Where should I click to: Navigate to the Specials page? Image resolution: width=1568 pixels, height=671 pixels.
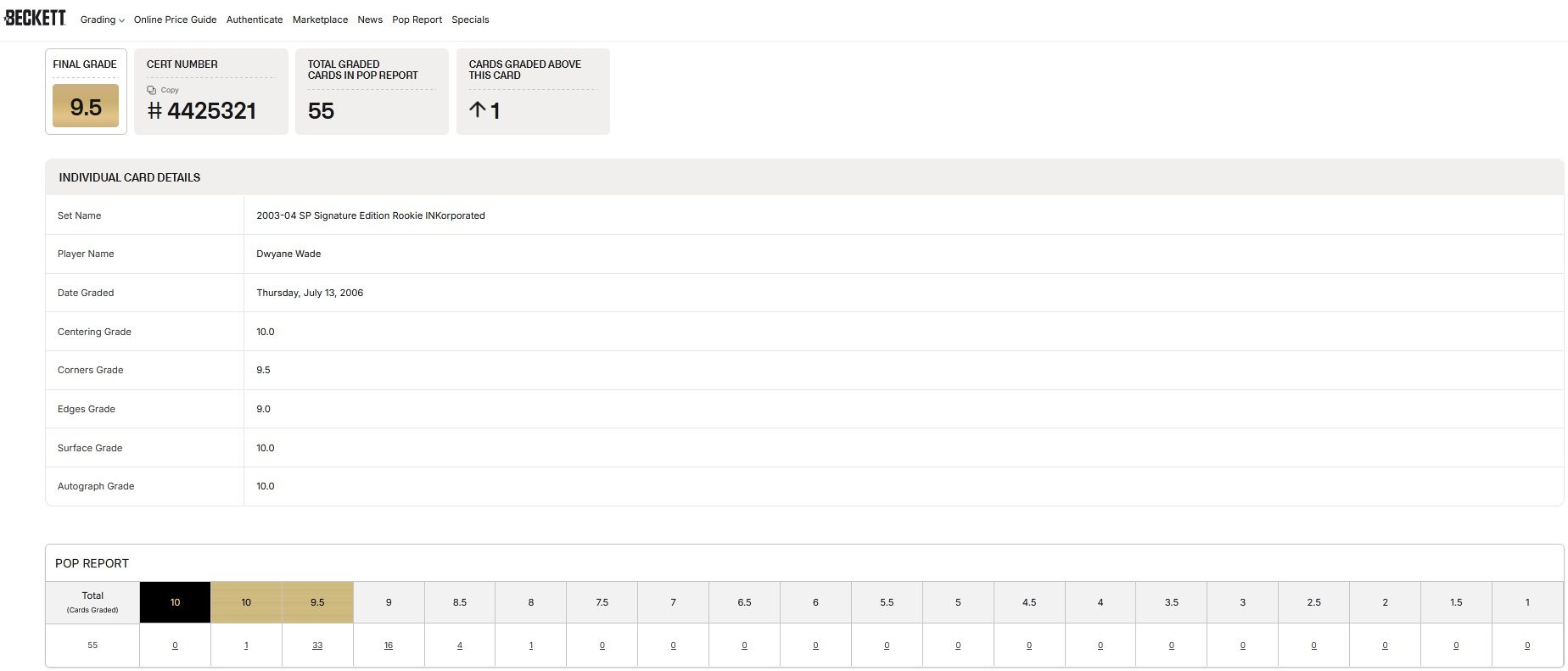[x=470, y=20]
